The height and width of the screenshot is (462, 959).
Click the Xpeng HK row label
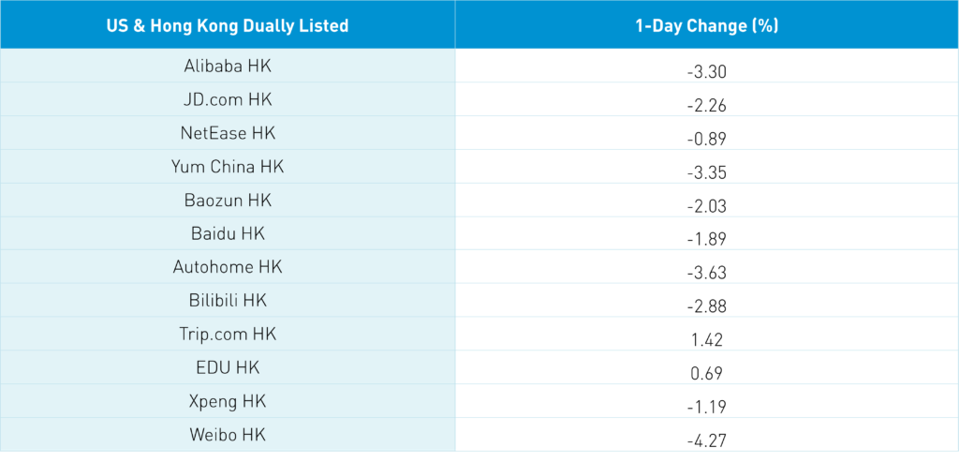click(x=227, y=401)
